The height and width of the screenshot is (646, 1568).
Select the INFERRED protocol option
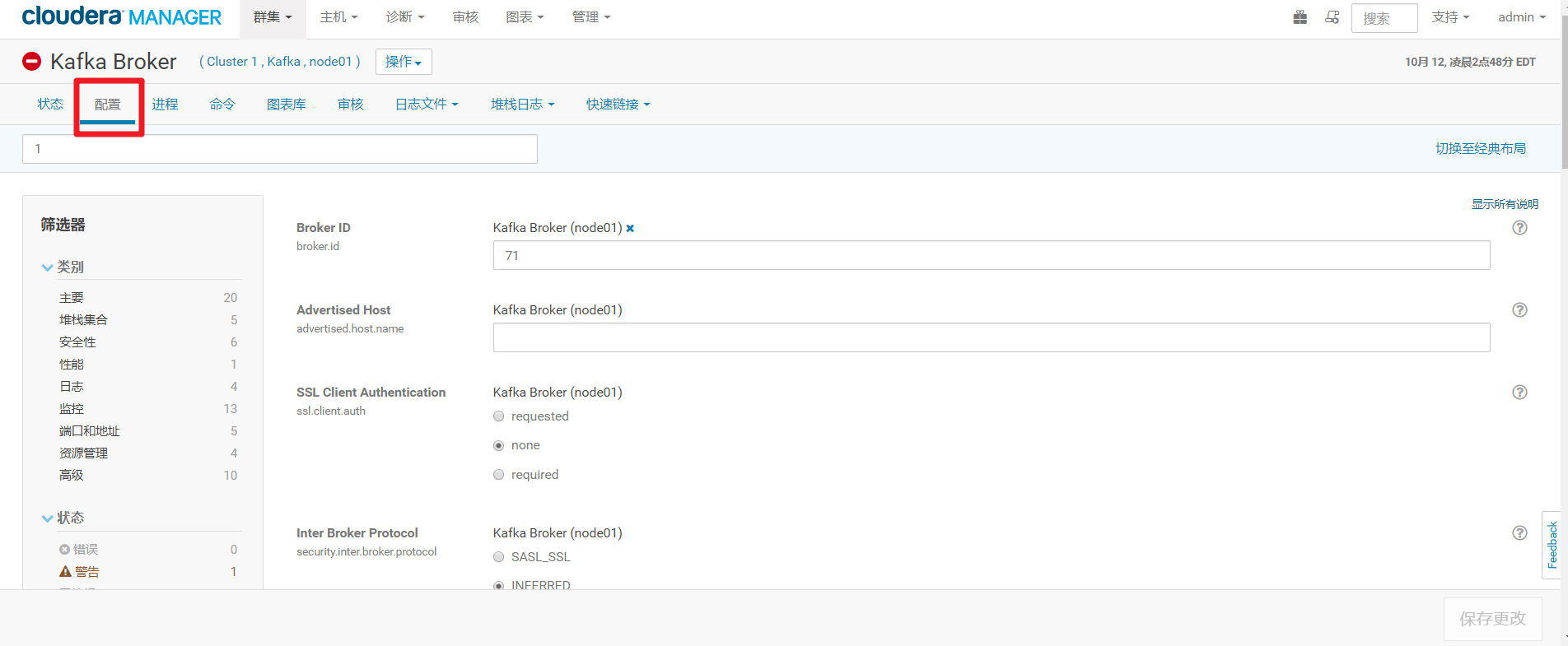[x=498, y=586]
